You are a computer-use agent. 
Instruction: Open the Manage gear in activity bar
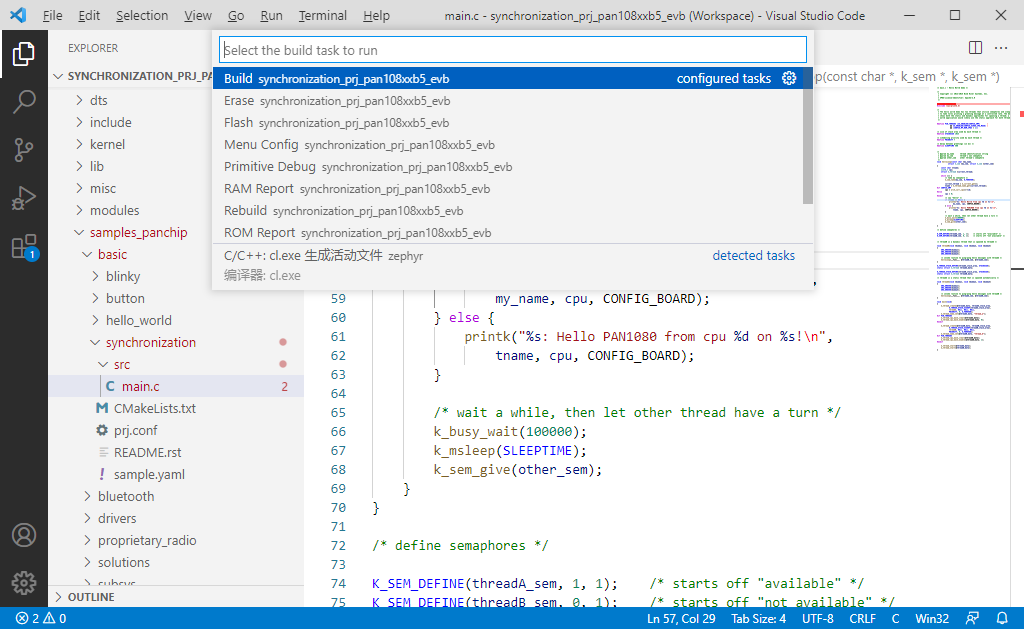(24, 583)
